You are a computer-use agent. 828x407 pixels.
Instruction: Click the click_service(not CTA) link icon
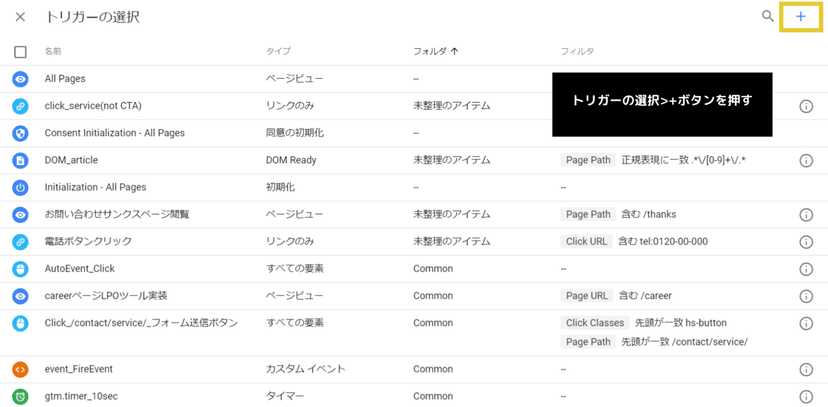pyautogui.click(x=20, y=106)
